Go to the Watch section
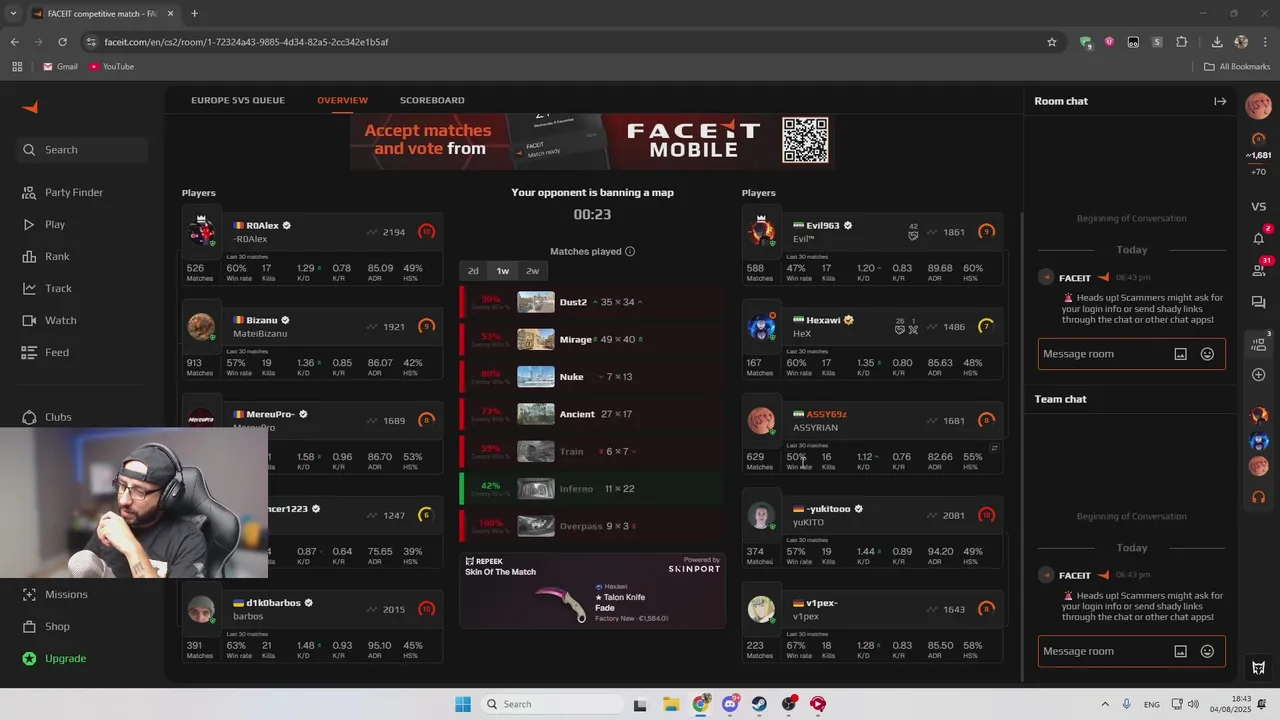The height and width of the screenshot is (720, 1280). (60, 320)
